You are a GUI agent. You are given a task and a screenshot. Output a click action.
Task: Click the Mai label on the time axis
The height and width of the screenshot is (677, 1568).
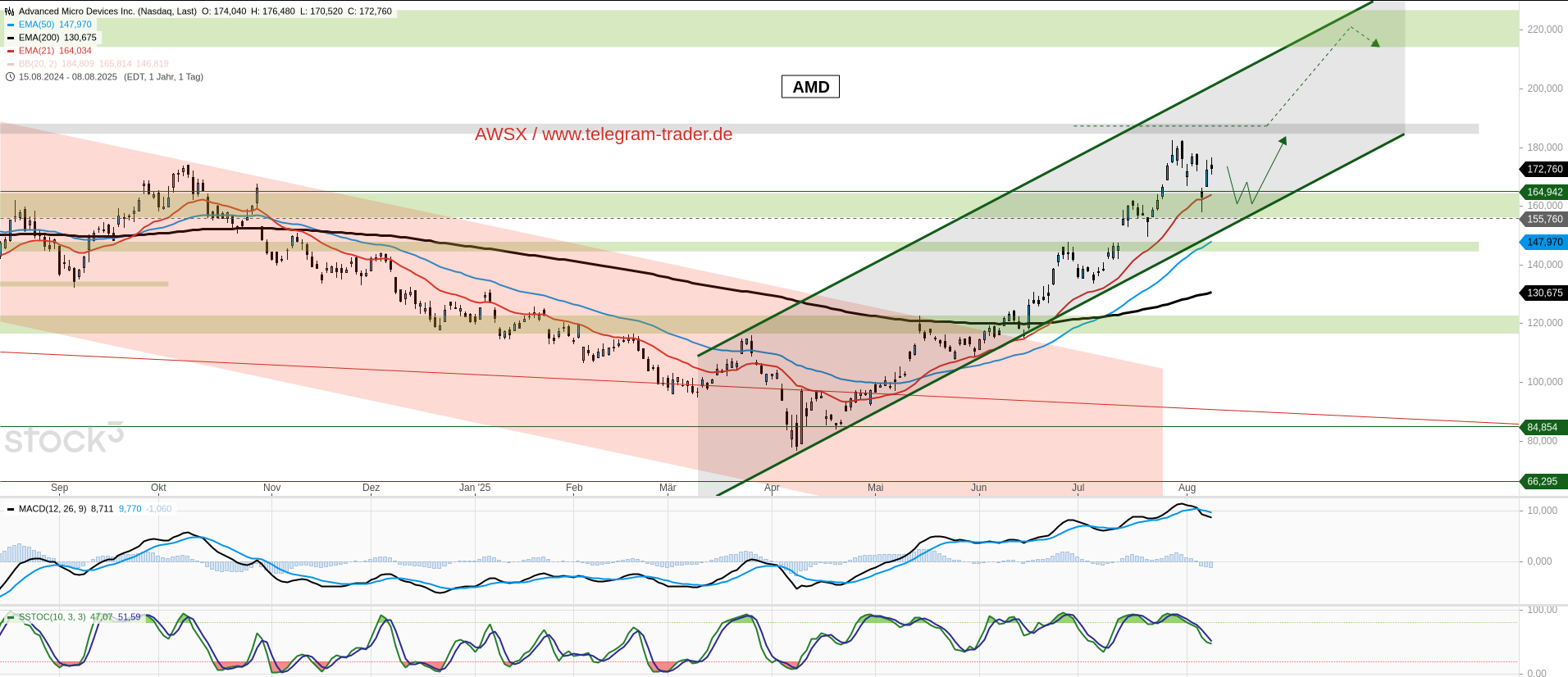[876, 488]
